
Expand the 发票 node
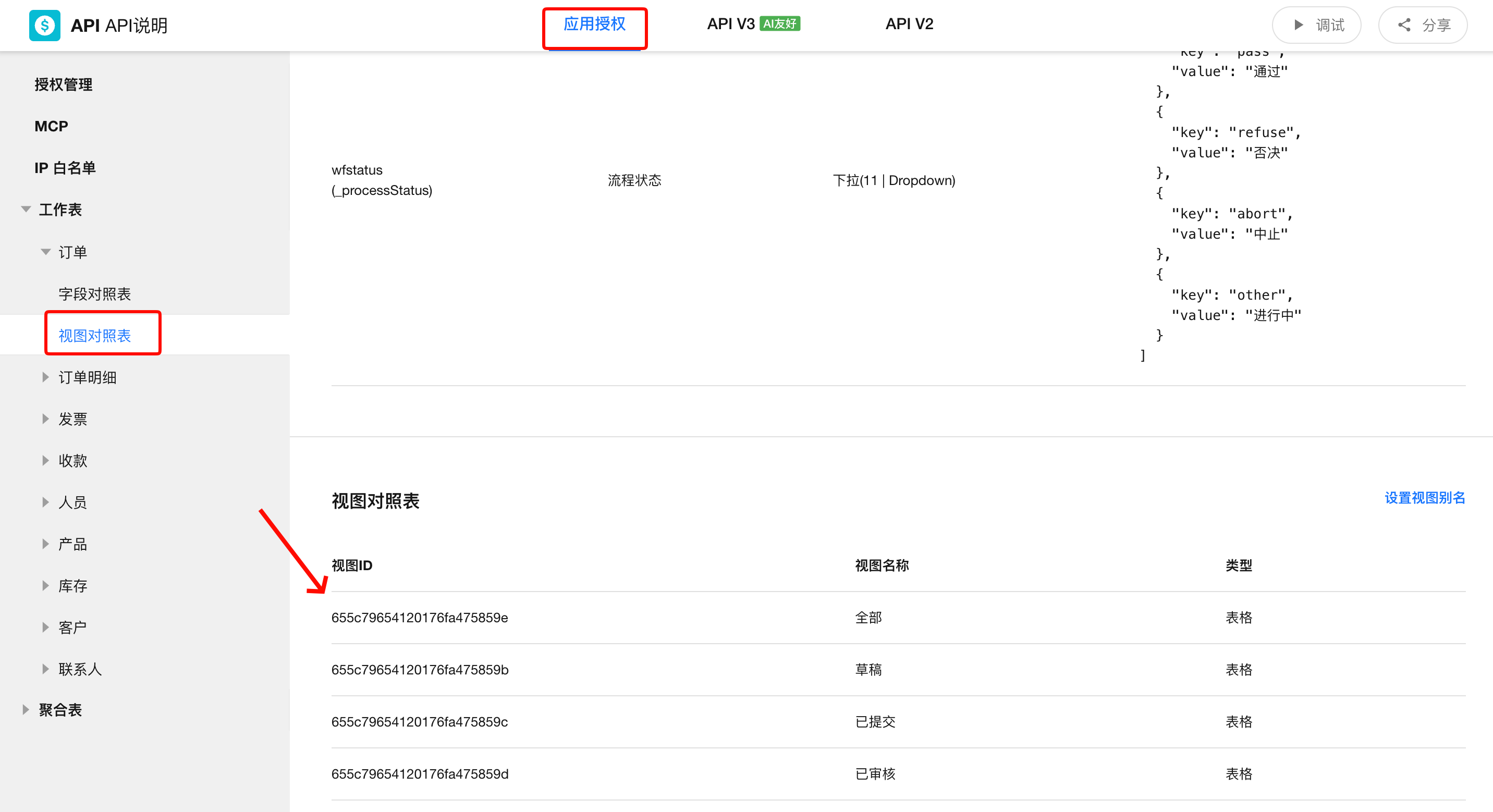(46, 419)
